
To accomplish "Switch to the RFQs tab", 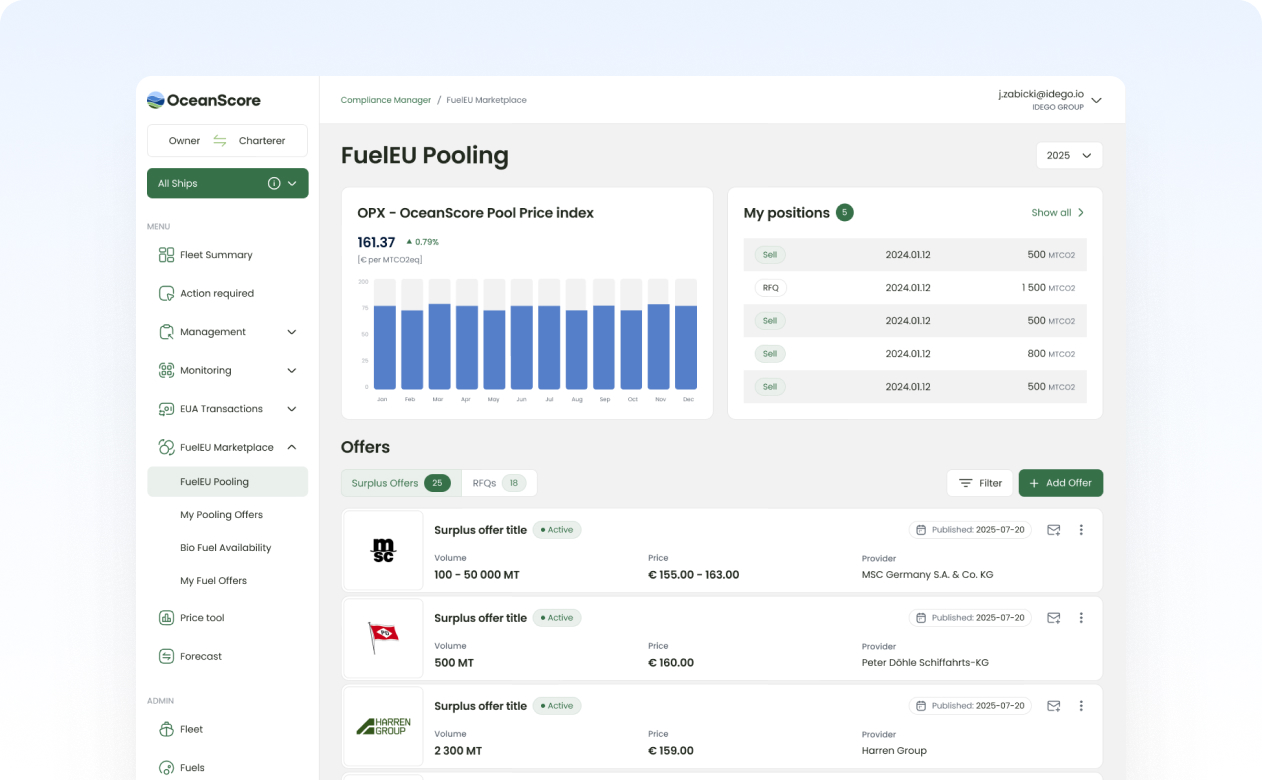I will point(499,483).
